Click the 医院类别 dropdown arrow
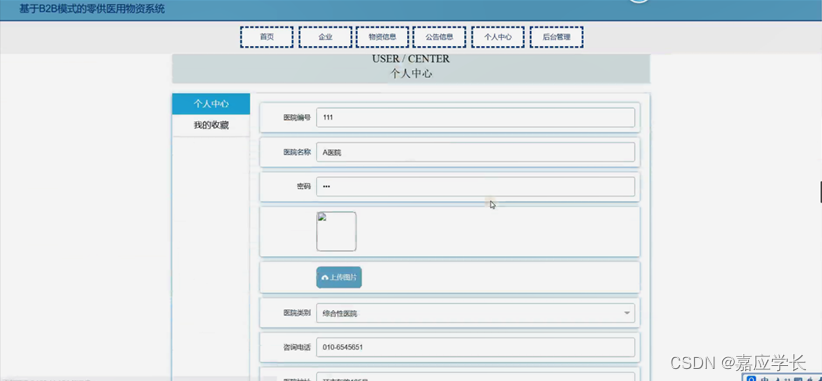Screen dimensions: 822x381 pyautogui.click(x=626, y=313)
